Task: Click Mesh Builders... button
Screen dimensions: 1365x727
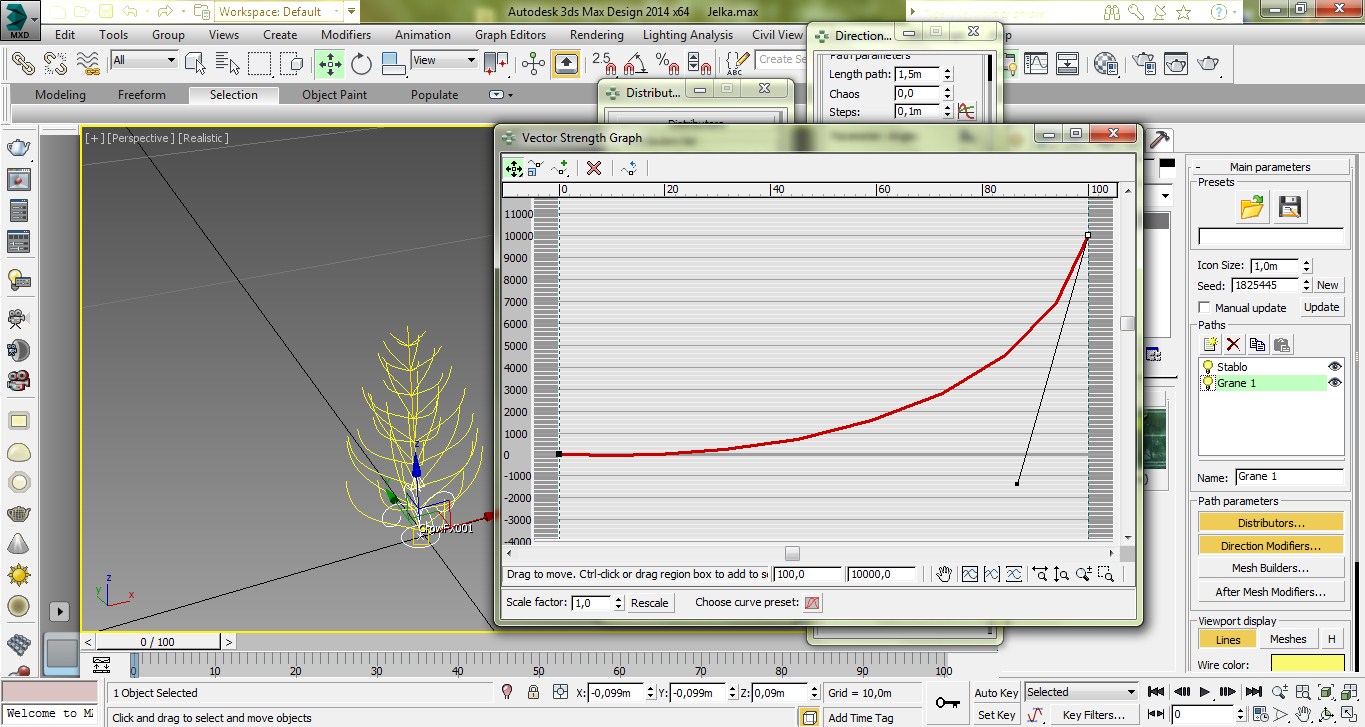Action: point(1271,568)
